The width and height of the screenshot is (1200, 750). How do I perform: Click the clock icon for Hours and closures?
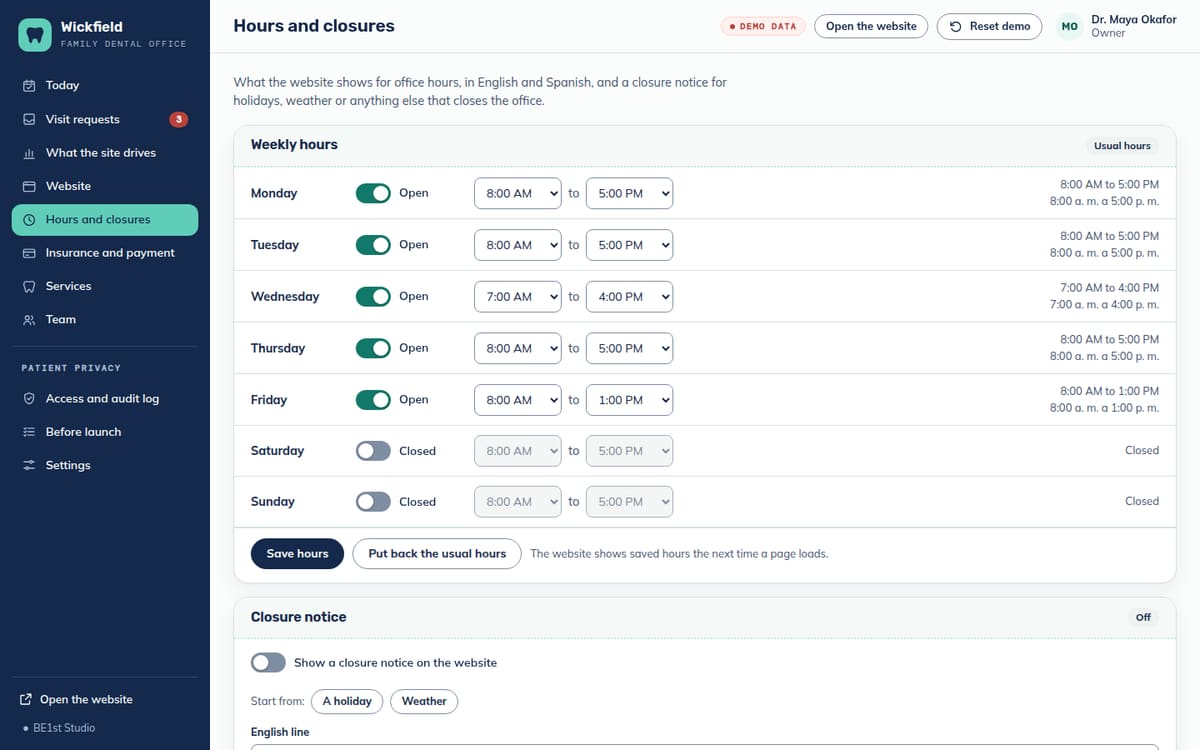(x=29, y=220)
